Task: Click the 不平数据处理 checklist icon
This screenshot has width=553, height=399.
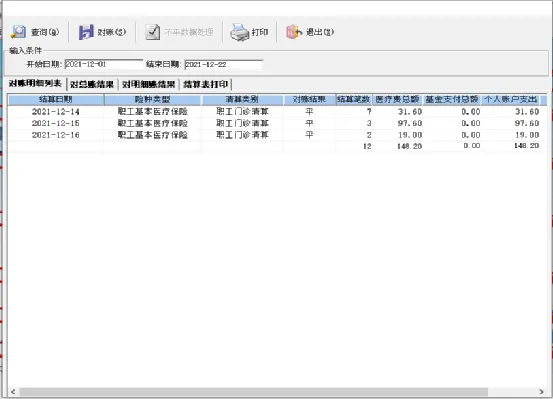Action: pyautogui.click(x=153, y=32)
